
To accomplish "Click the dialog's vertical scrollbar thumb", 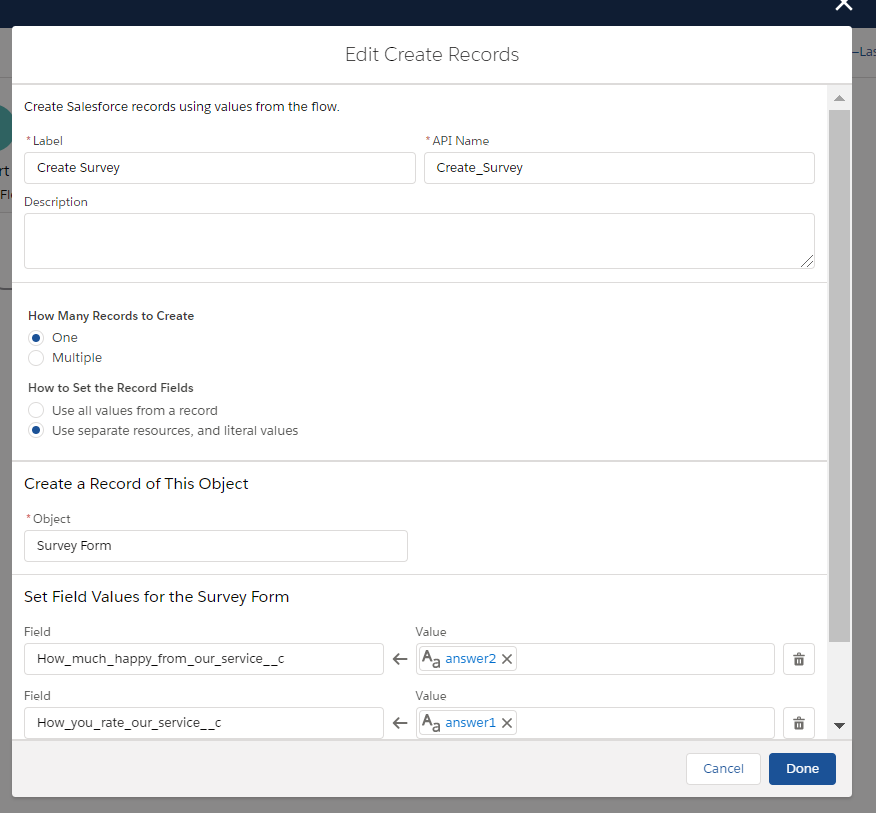I will [x=839, y=375].
